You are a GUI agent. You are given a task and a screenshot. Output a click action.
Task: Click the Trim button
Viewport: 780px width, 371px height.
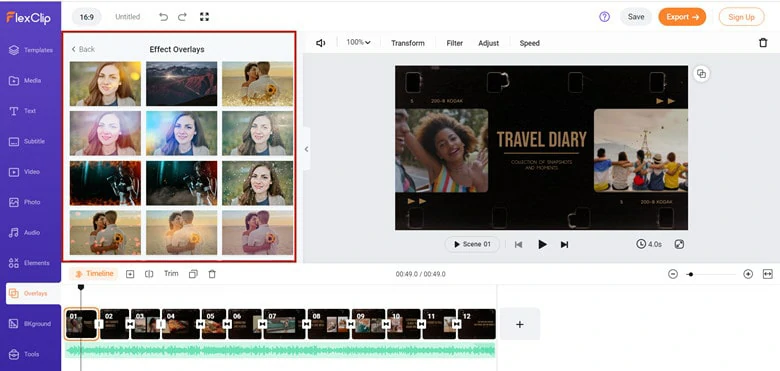[x=171, y=274]
